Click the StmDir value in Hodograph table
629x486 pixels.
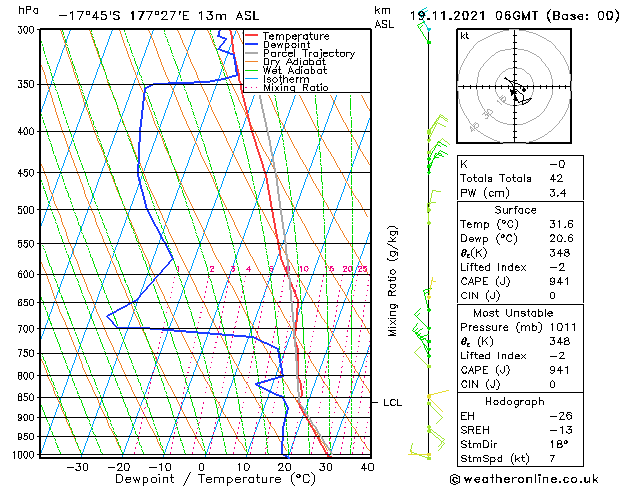pos(559,444)
